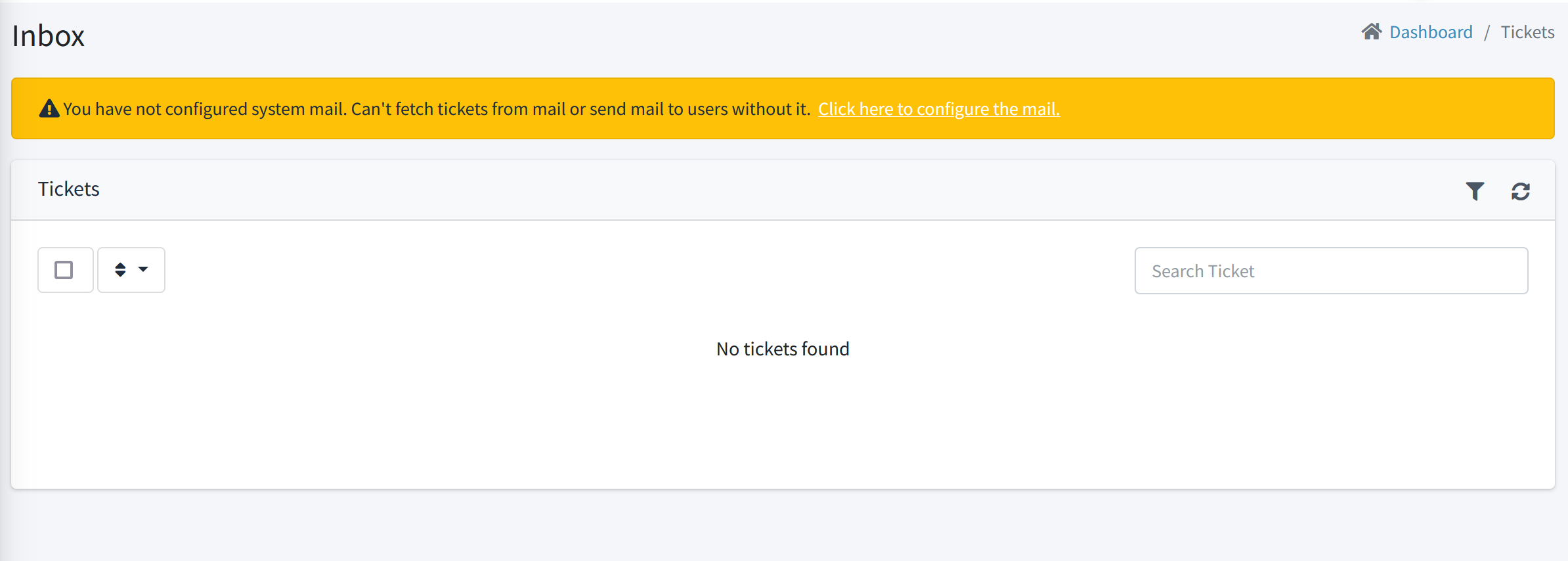1568x561 pixels.
Task: Click the house icon next to Dashboard
Action: pyautogui.click(x=1372, y=32)
